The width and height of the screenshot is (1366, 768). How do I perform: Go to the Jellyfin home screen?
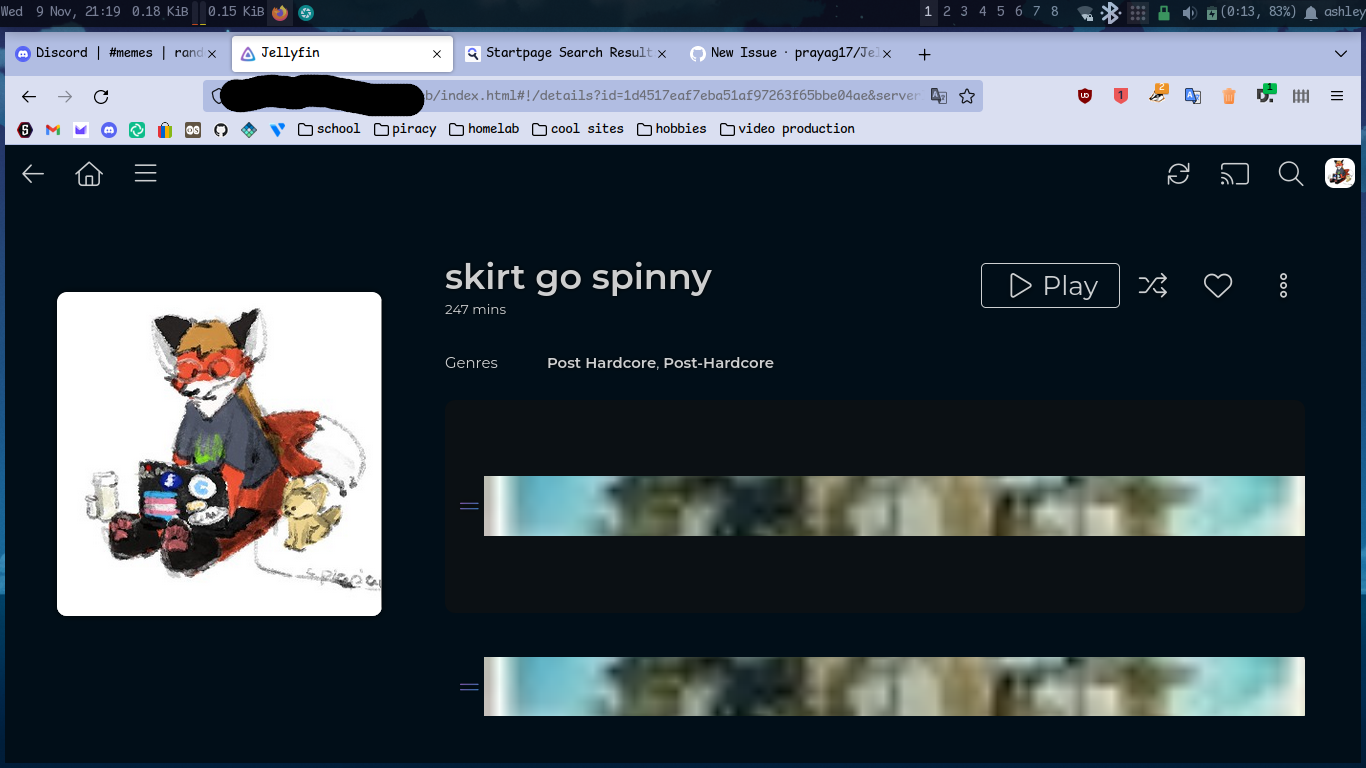tap(88, 173)
